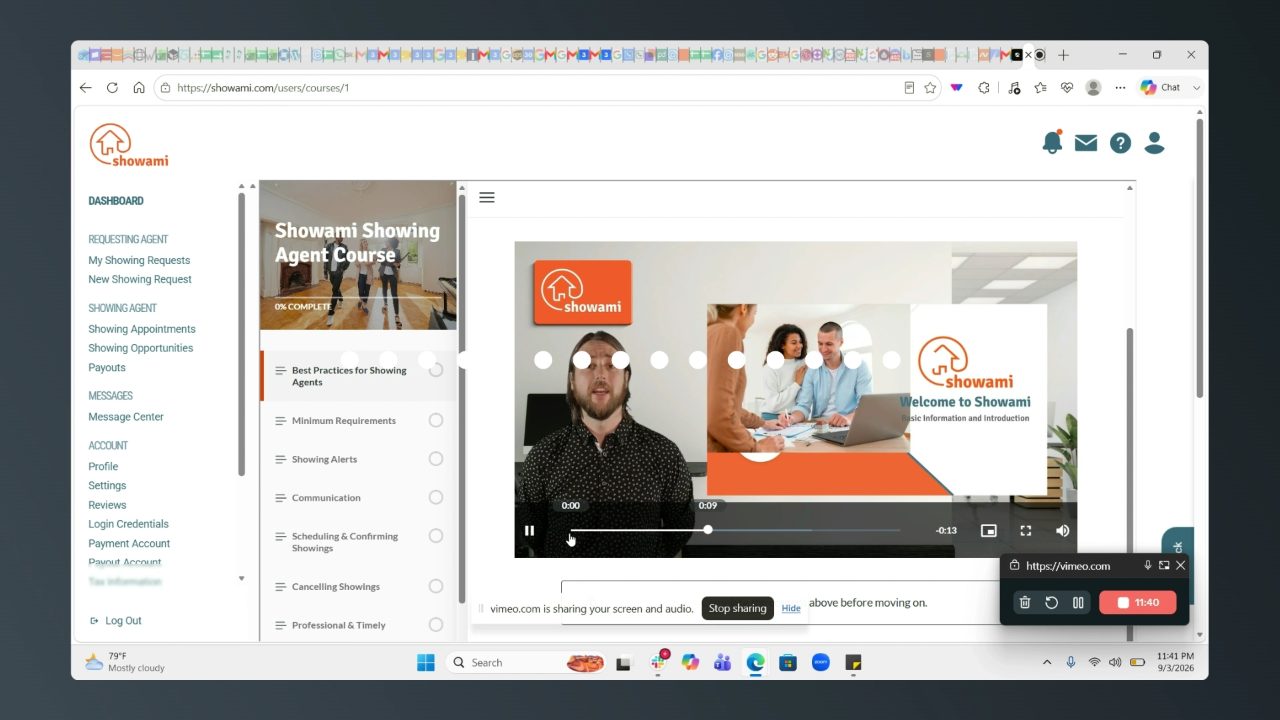Screen dimensions: 1280x720
Task: Open Copilot Chat button
Action: [x=1161, y=88]
